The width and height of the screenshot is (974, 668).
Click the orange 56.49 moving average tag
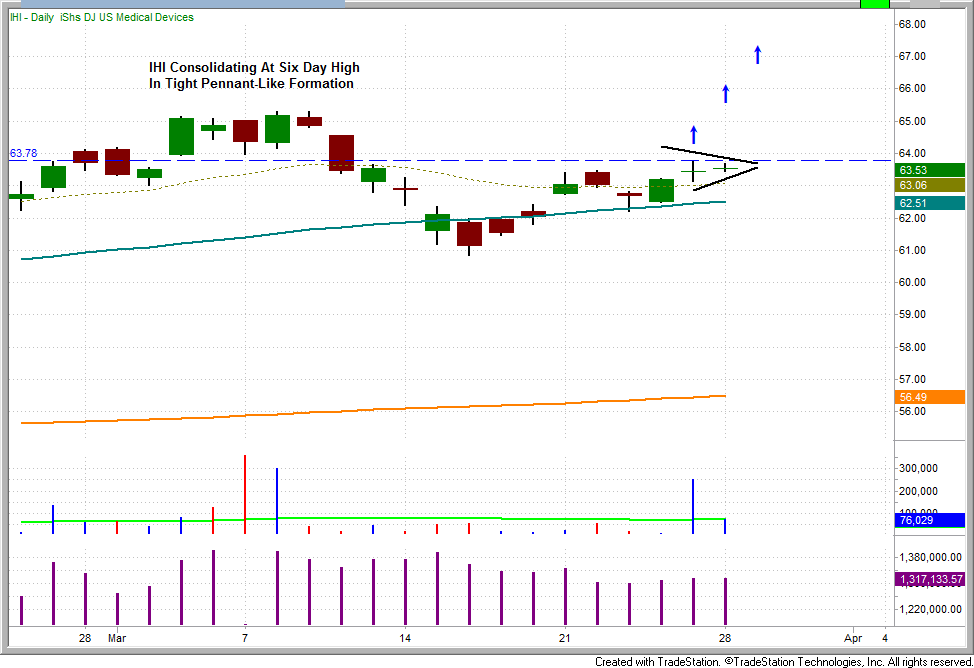click(929, 397)
